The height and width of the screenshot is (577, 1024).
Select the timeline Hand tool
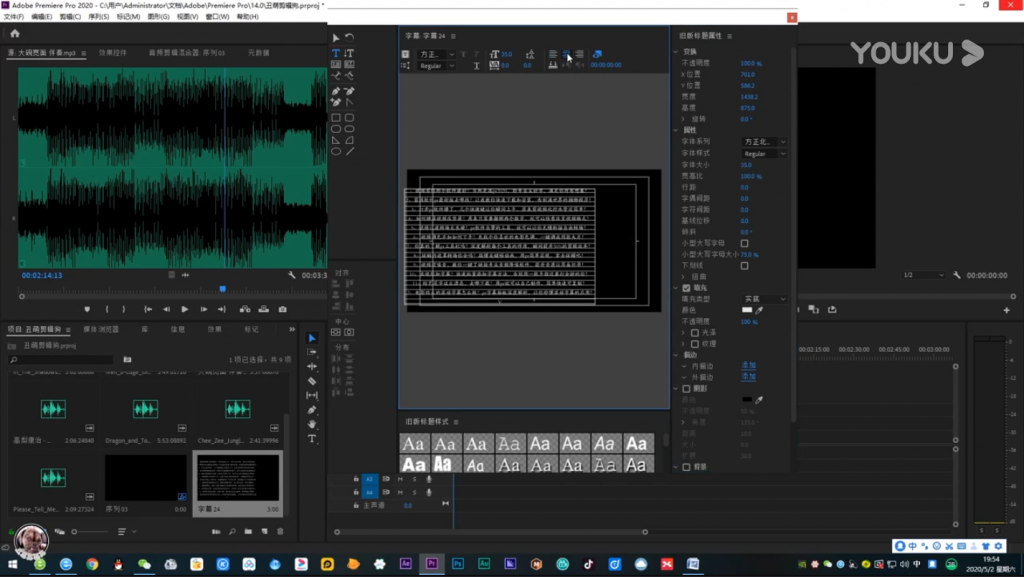(x=312, y=424)
